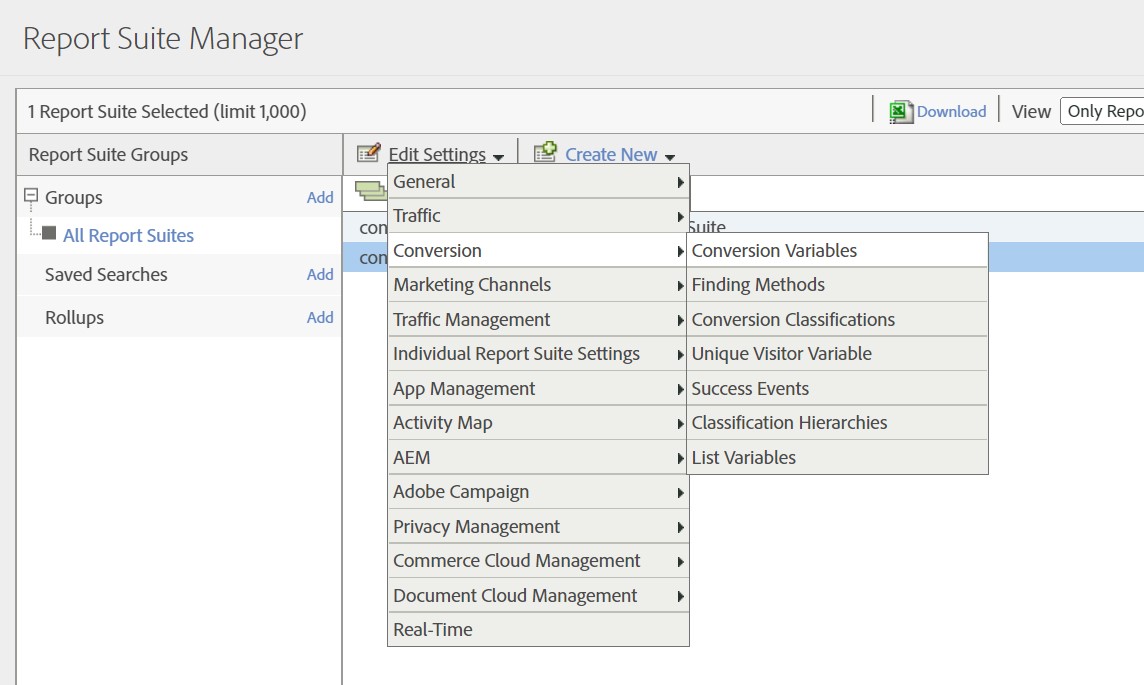Select List Variables in the submenu
The width and height of the screenshot is (1144, 685).
pyautogui.click(x=744, y=458)
